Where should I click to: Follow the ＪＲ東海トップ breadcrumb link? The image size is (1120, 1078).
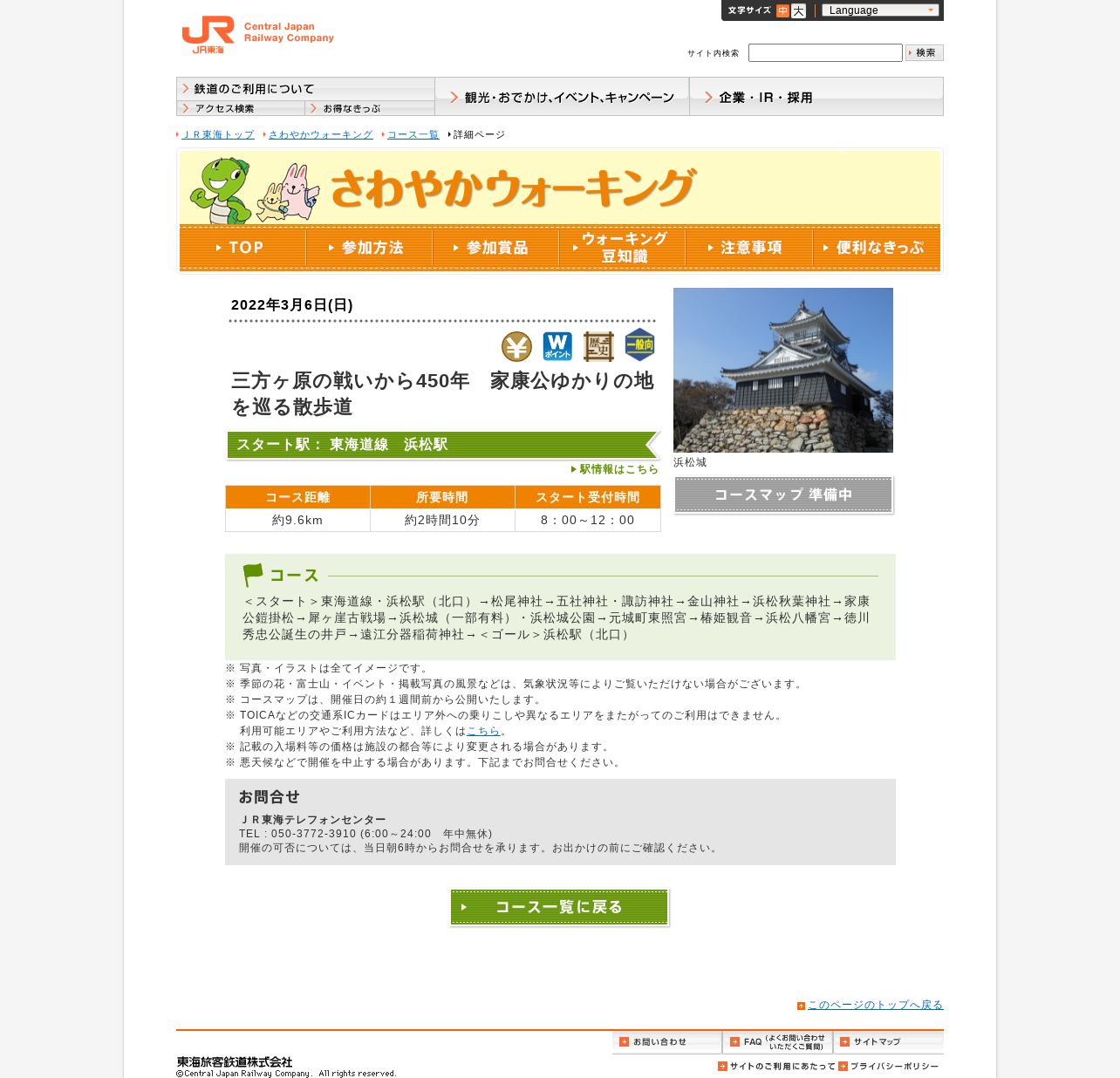218,134
